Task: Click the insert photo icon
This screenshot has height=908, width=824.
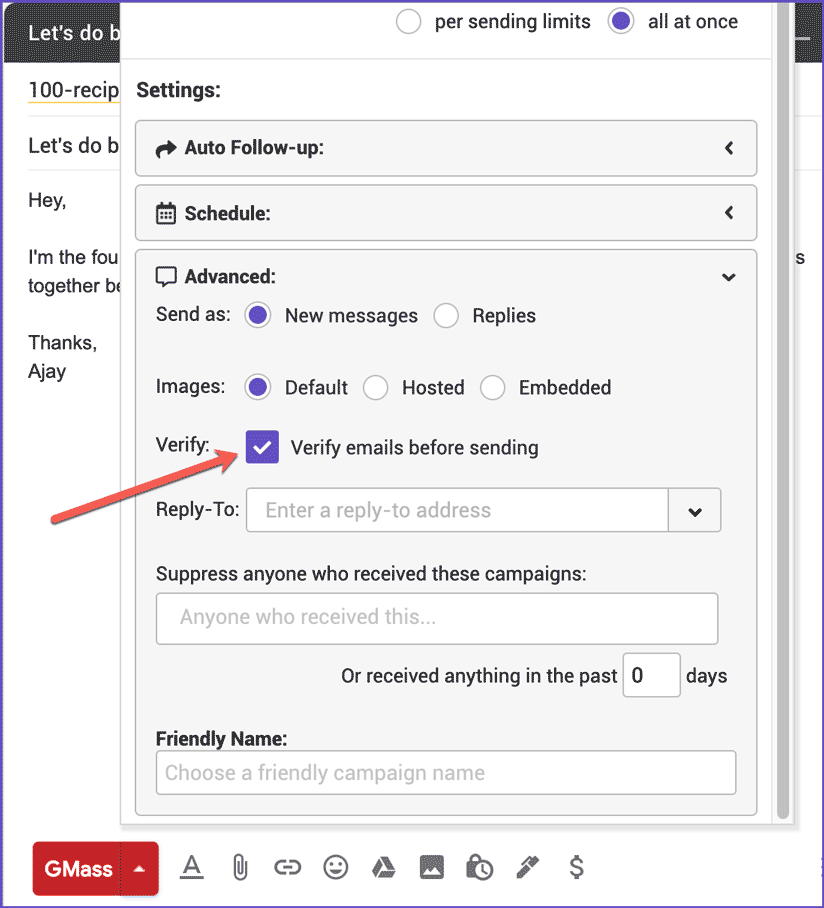Action: [432, 868]
